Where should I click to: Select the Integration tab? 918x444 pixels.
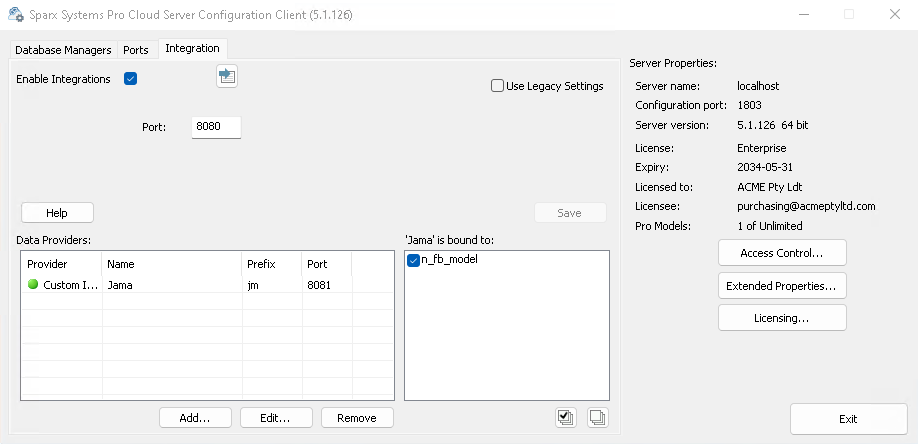[x=192, y=49]
